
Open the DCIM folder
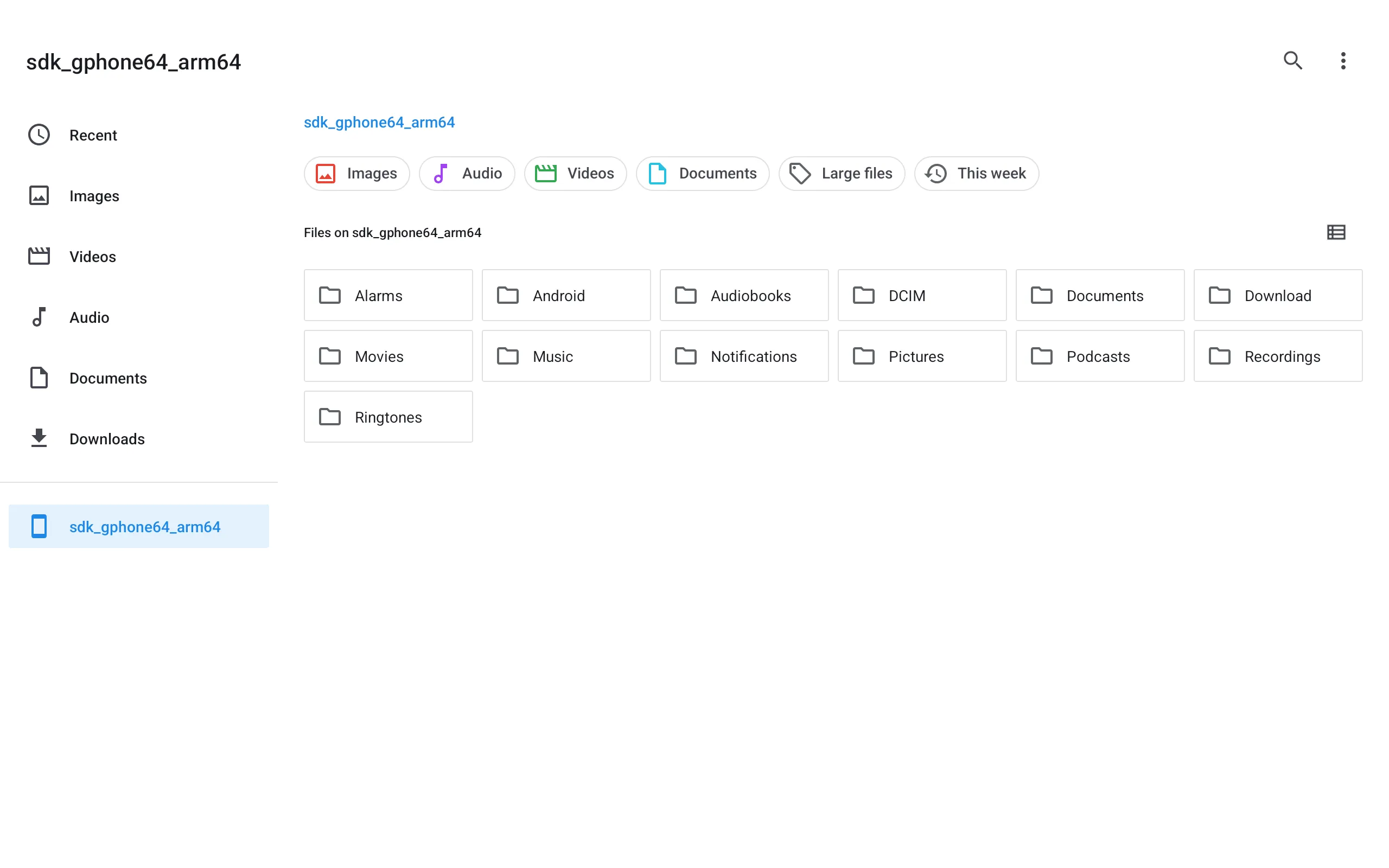pyautogui.click(x=922, y=295)
